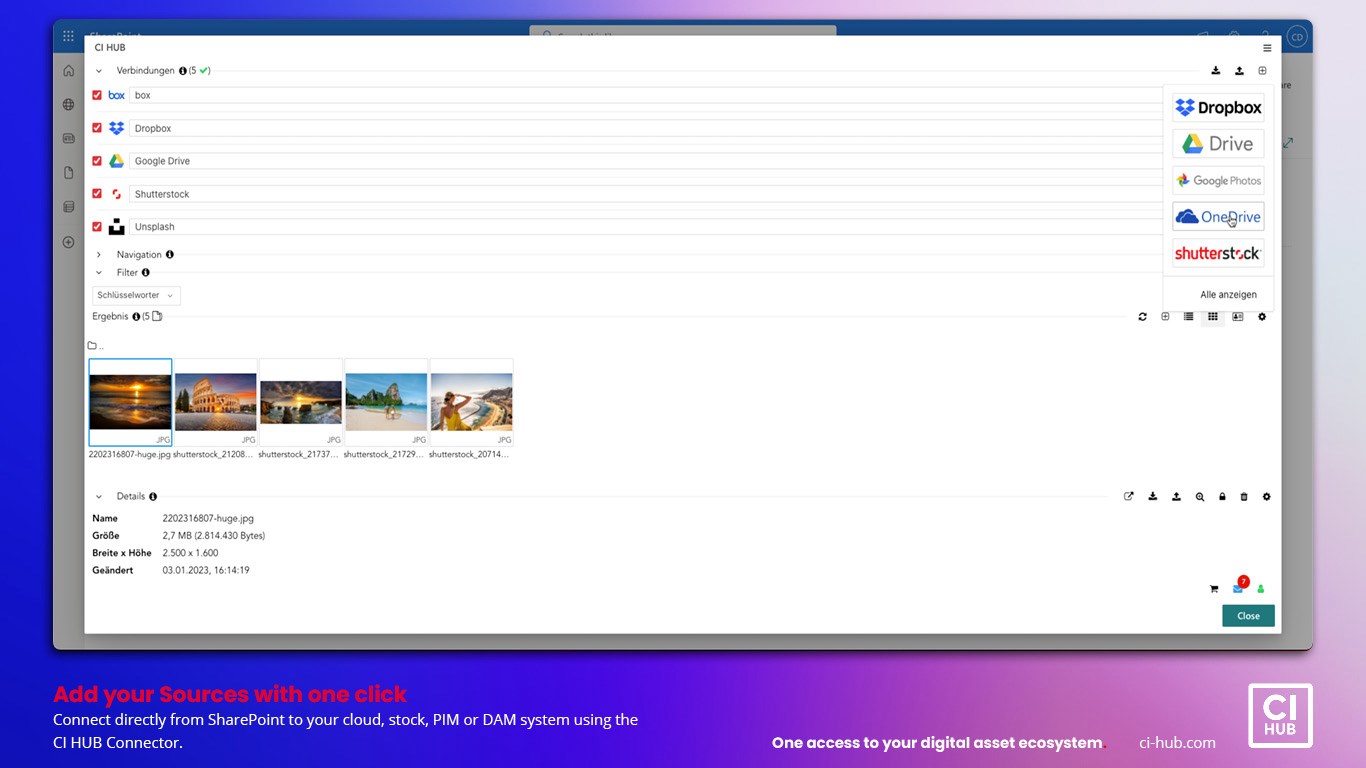This screenshot has height=768, width=1366.
Task: Select the shutterstock_20714 woman thumbnail
Action: (471, 402)
